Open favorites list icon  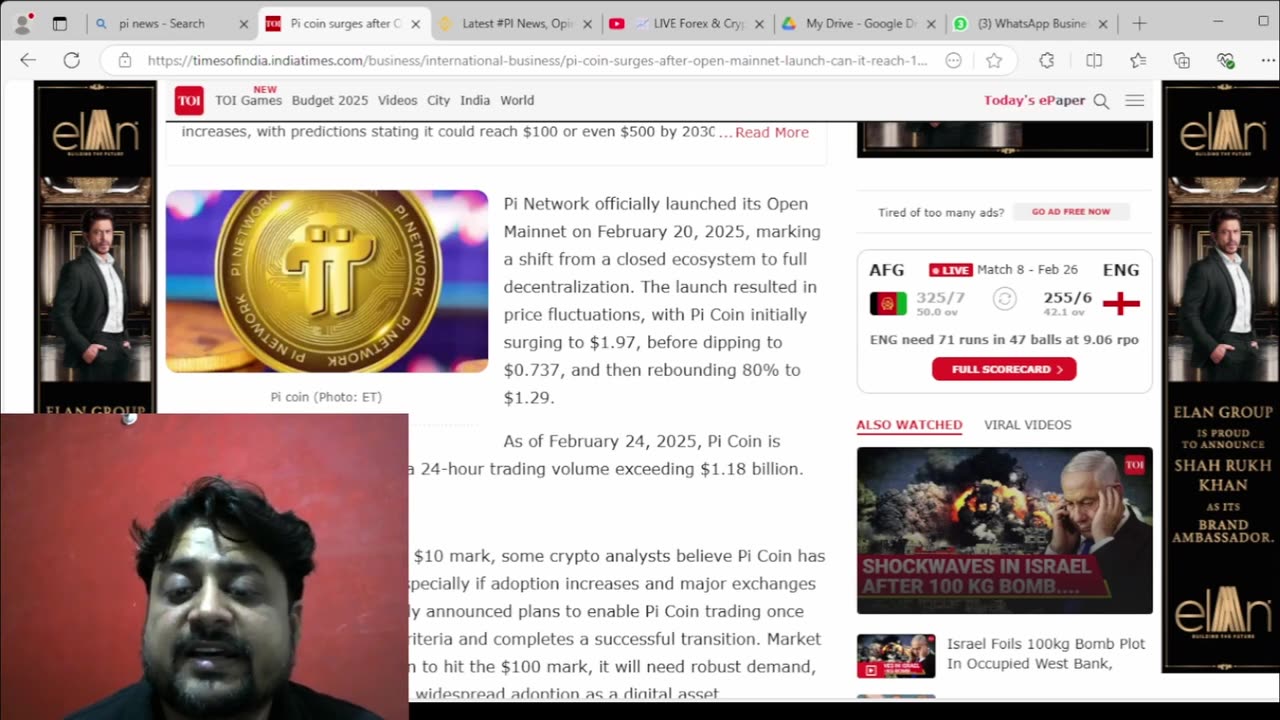point(1138,61)
